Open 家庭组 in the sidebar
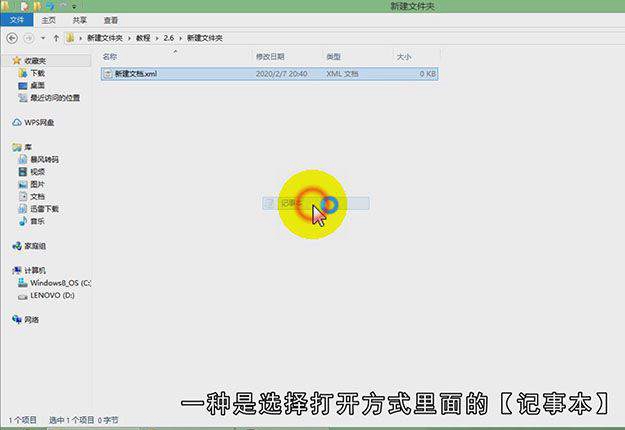The height and width of the screenshot is (430, 625). 35,246
